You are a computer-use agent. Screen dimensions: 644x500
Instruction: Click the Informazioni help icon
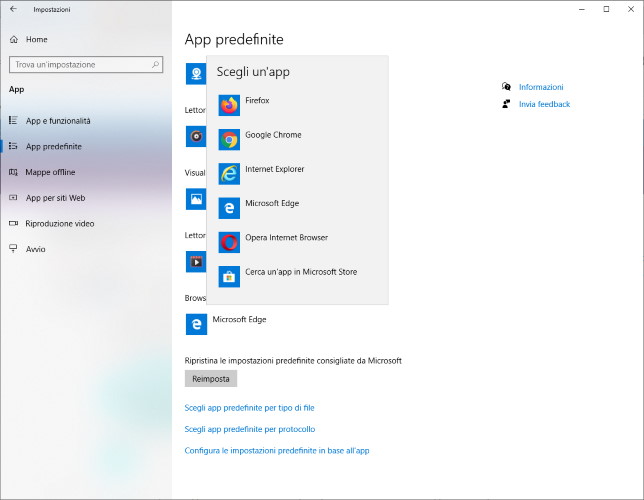pyautogui.click(x=506, y=87)
